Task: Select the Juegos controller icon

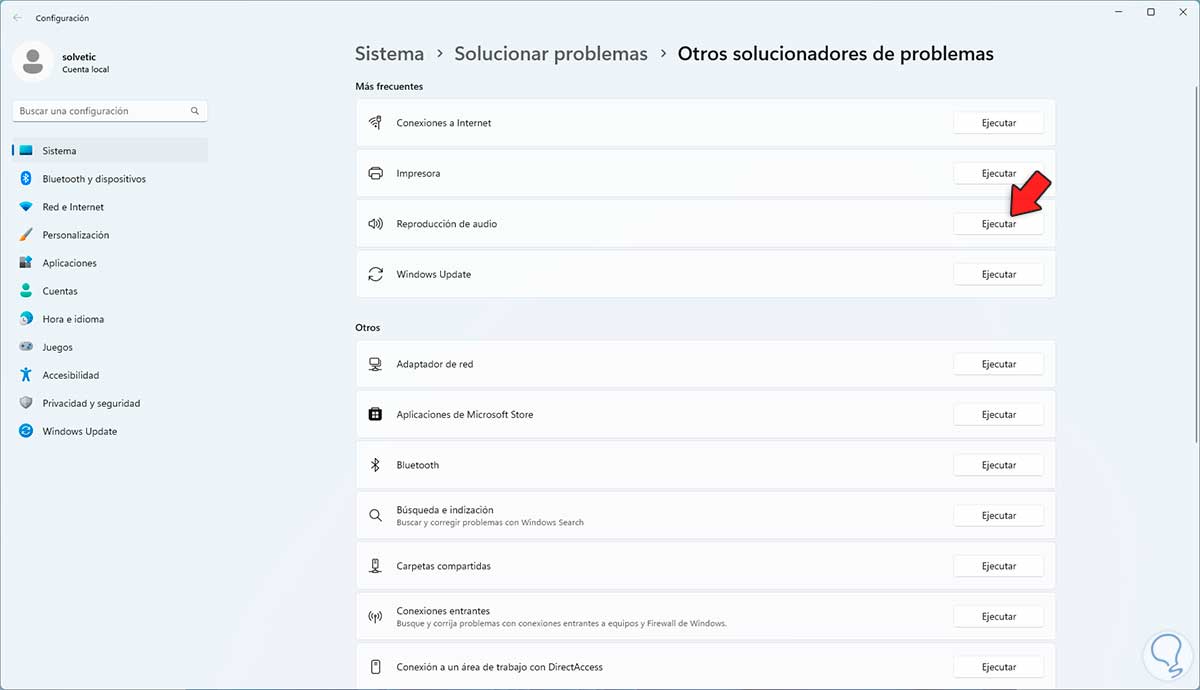Action: (x=26, y=347)
